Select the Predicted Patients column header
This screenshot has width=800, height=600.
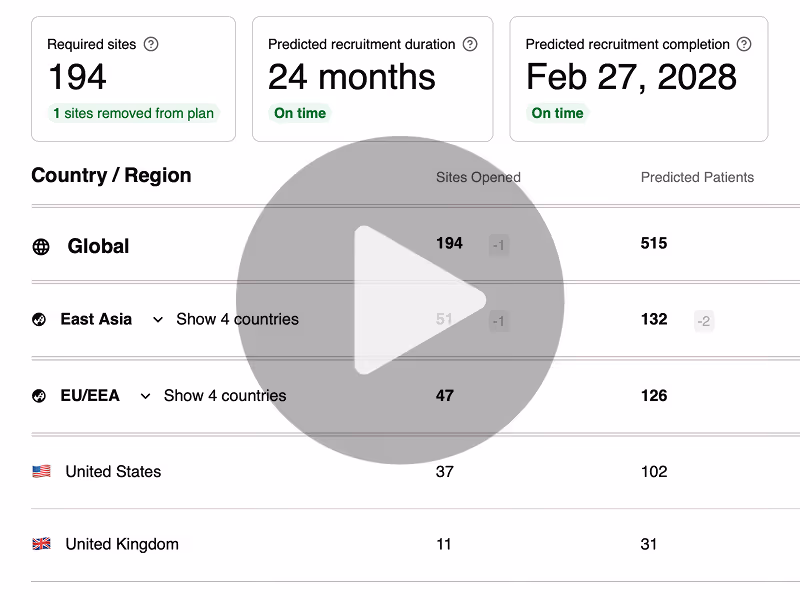697,177
